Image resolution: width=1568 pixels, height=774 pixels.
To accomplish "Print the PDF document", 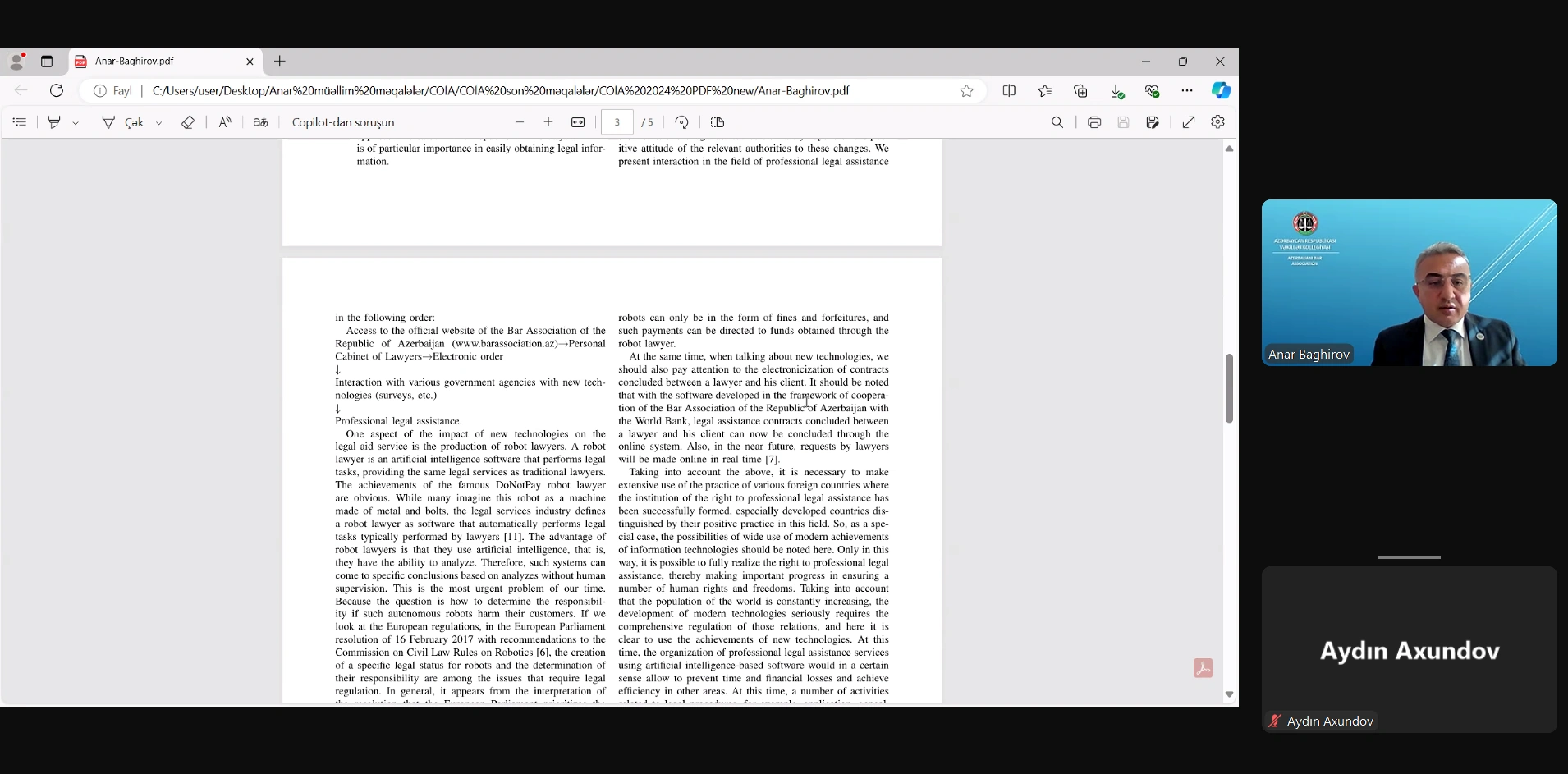I will 1093,122.
